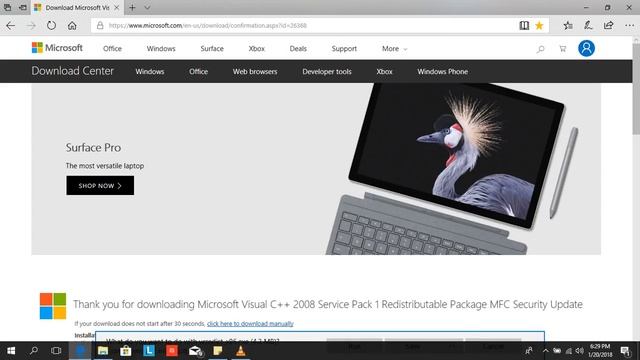Click the taskbar clock and date
Screen dimensions: 640x360
(600, 351)
